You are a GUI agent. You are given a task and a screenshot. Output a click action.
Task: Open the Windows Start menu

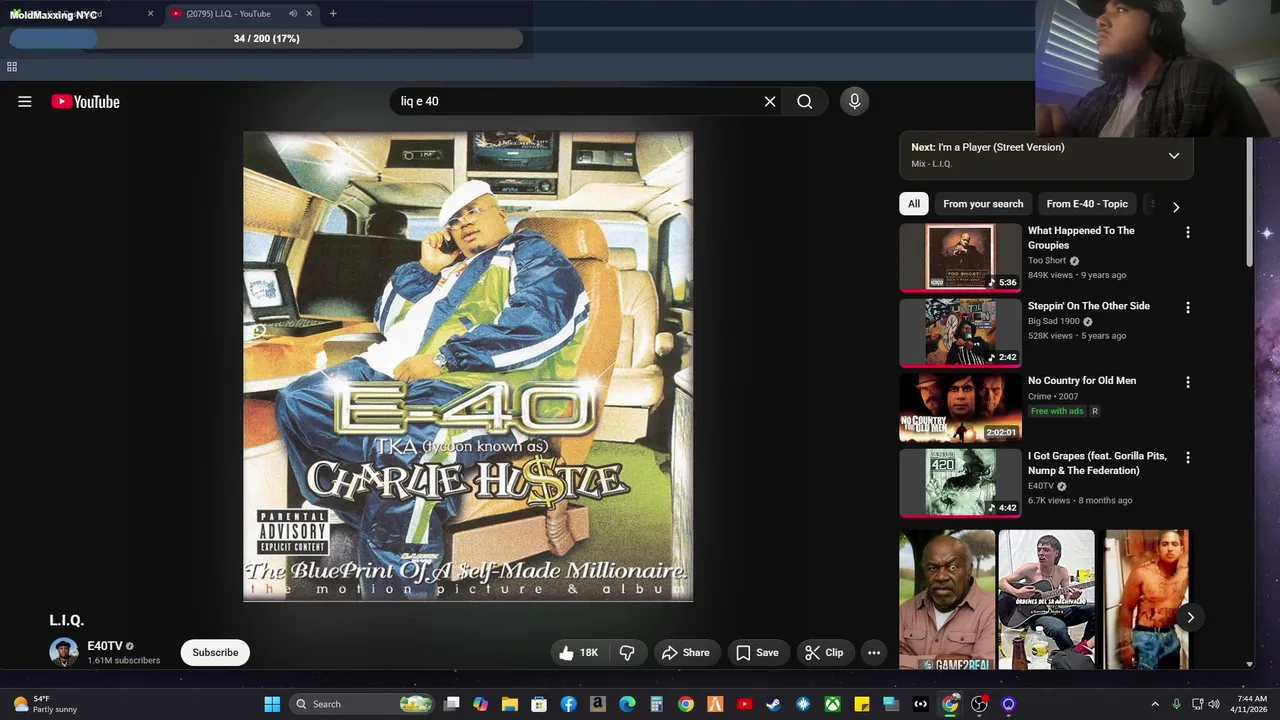click(272, 704)
